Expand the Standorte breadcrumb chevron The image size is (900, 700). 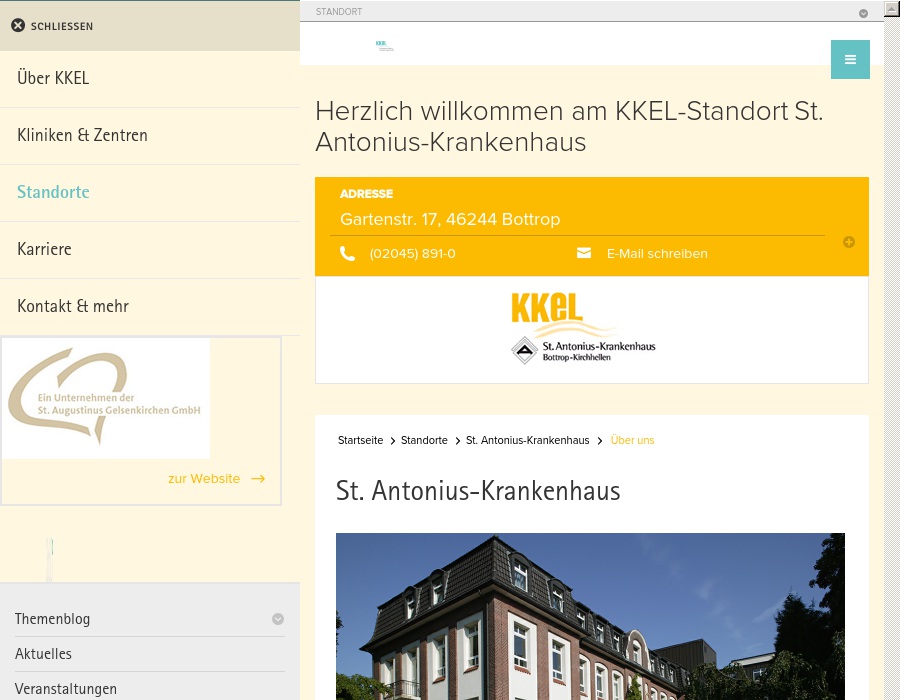tap(457, 440)
